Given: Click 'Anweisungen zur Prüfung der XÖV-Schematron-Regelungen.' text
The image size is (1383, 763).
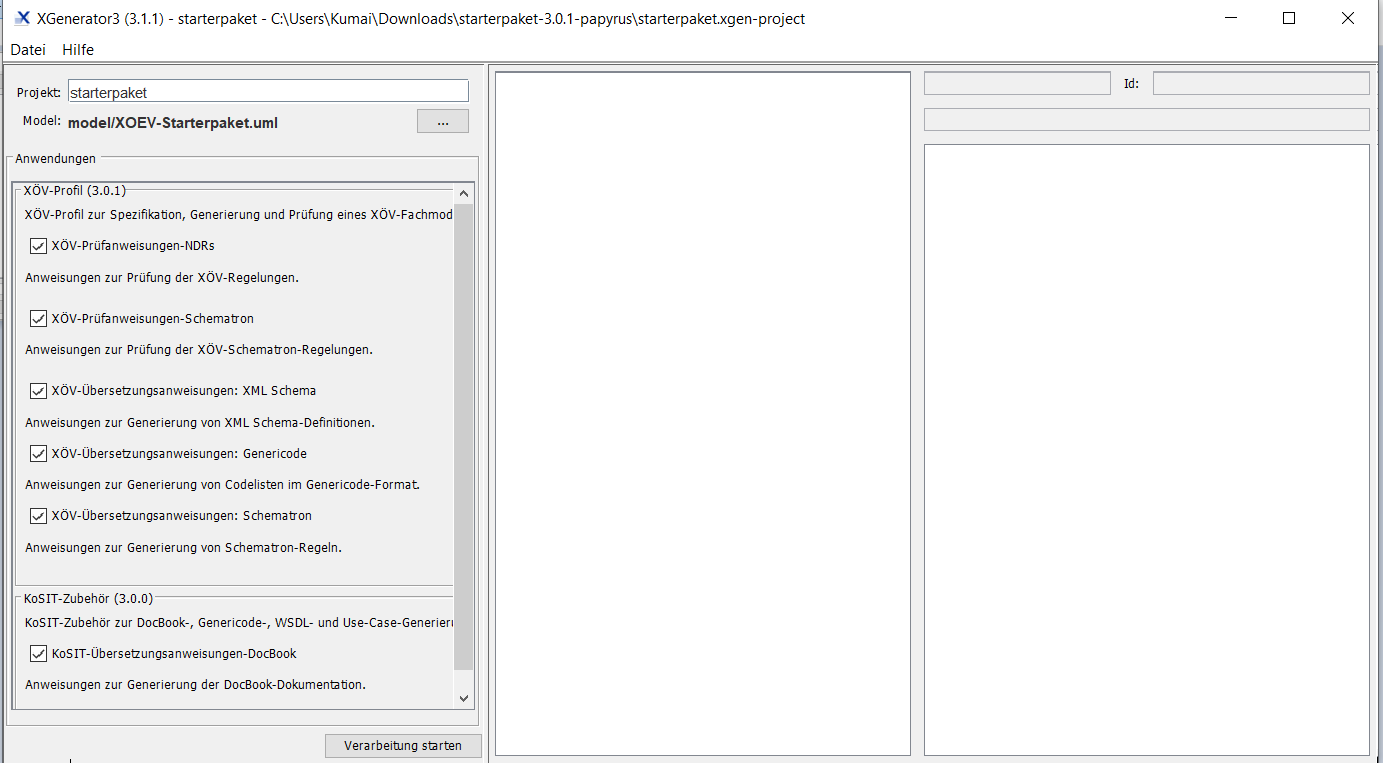Looking at the screenshot, I should pos(199,350).
